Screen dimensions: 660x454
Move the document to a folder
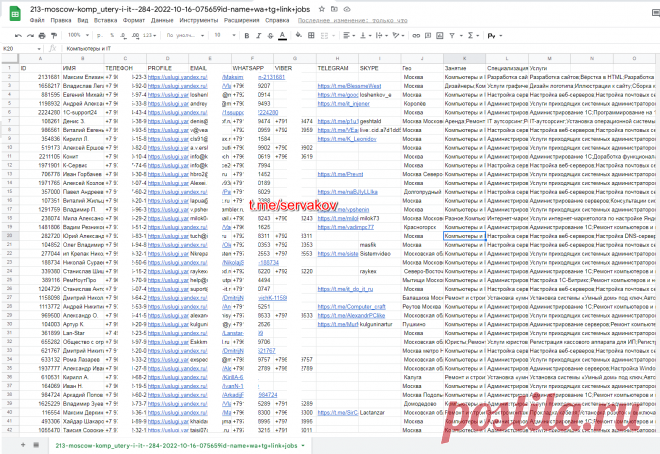pos(334,9)
